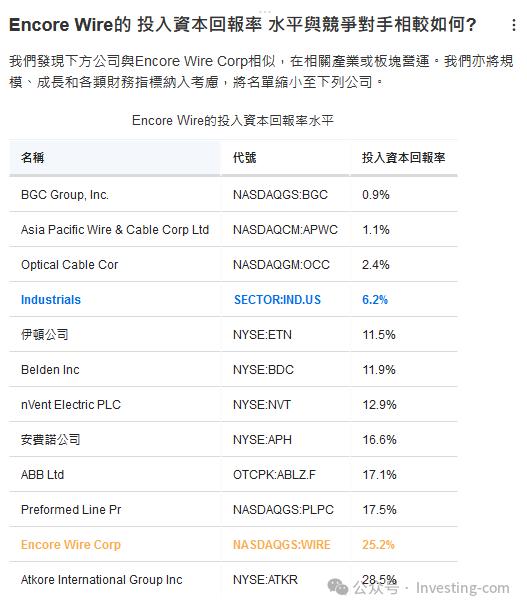This screenshot has height=609, width=527.
Task: Select Belden Inc row
Action: tap(233, 369)
